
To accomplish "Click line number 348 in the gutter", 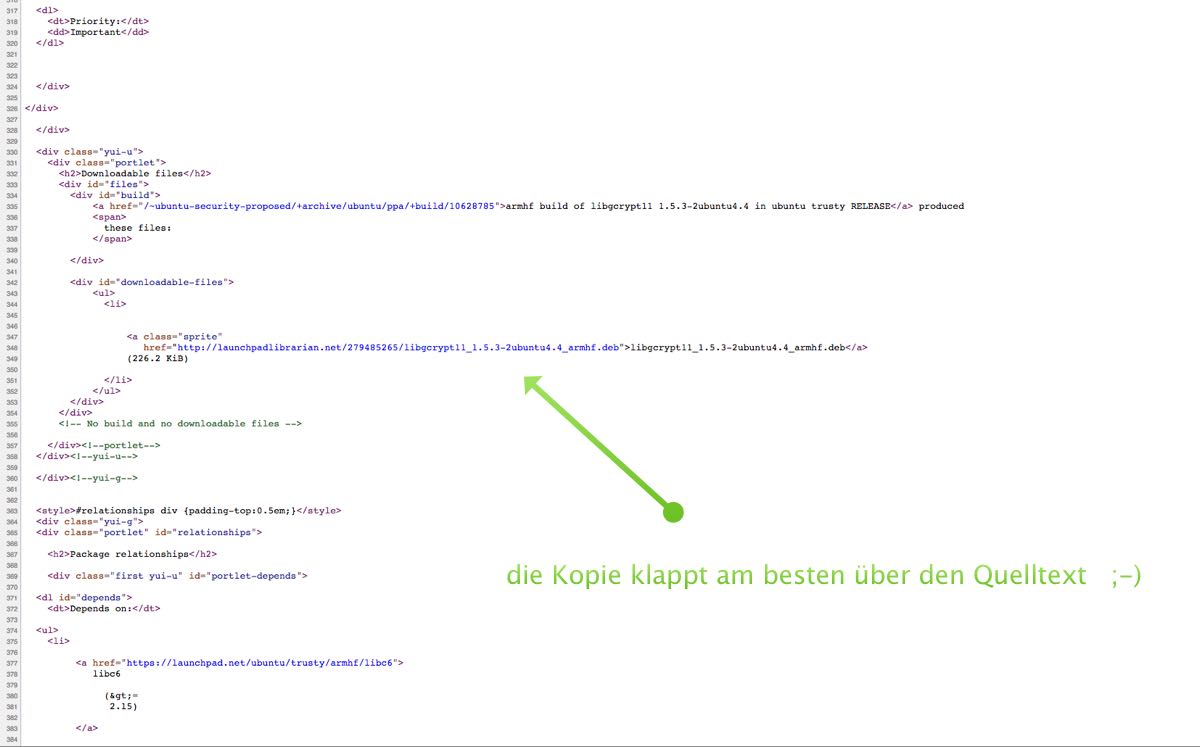I will (12, 348).
